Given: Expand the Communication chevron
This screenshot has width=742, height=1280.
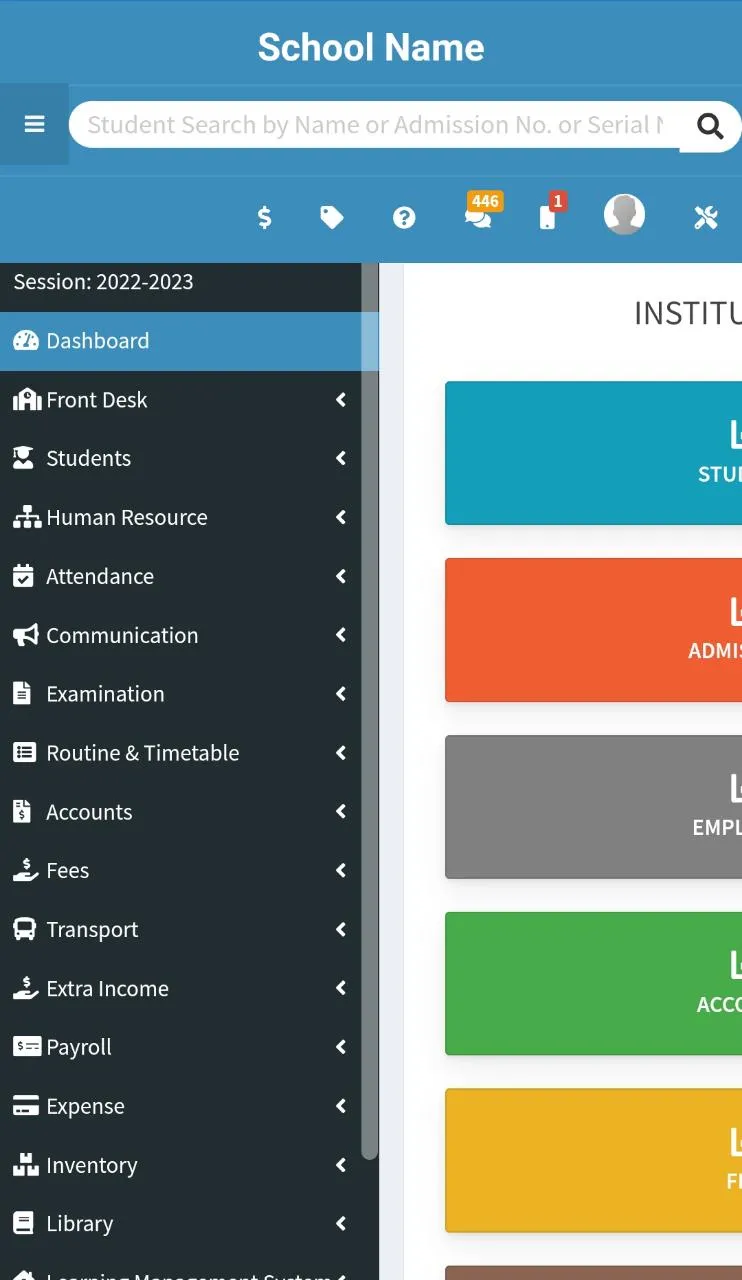Looking at the screenshot, I should [x=341, y=635].
